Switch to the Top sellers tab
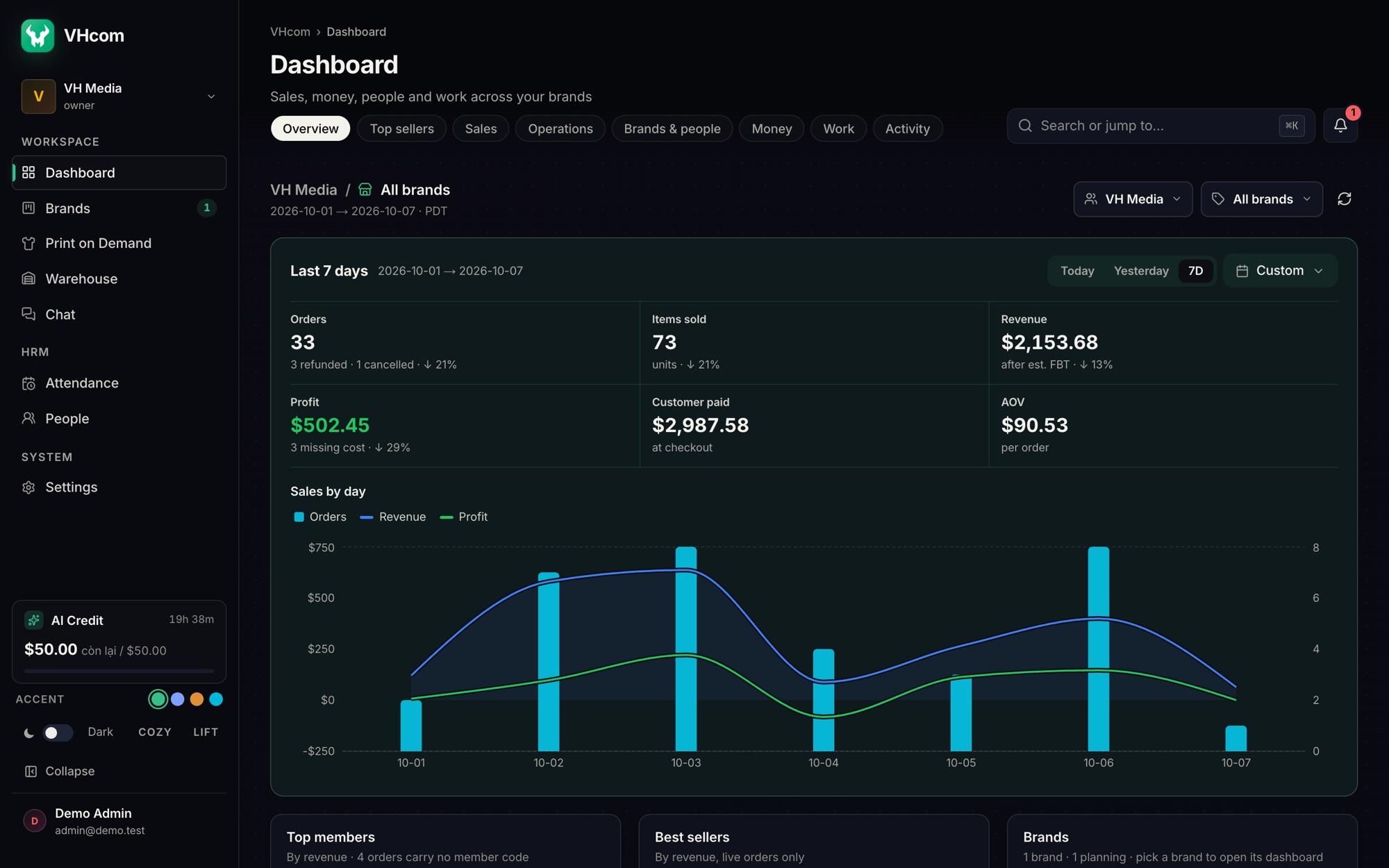 pos(401,128)
